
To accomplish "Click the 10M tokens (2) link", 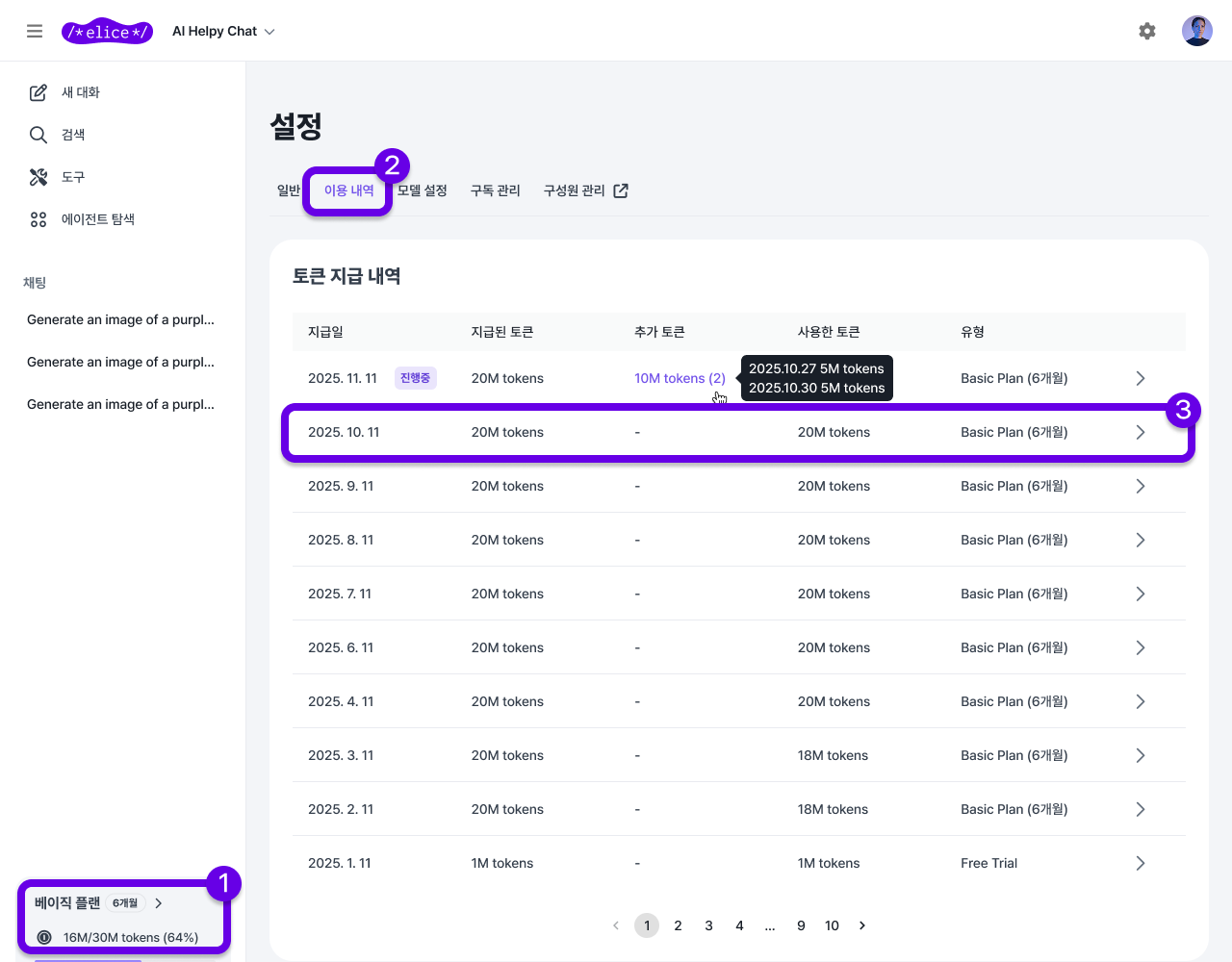I will pyautogui.click(x=680, y=378).
